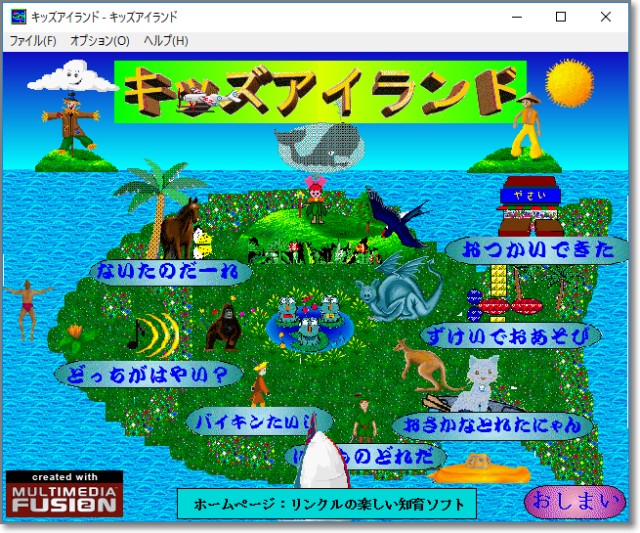Open the ヘルプ(H) menu
The height and width of the screenshot is (533, 640).
click(x=165, y=41)
